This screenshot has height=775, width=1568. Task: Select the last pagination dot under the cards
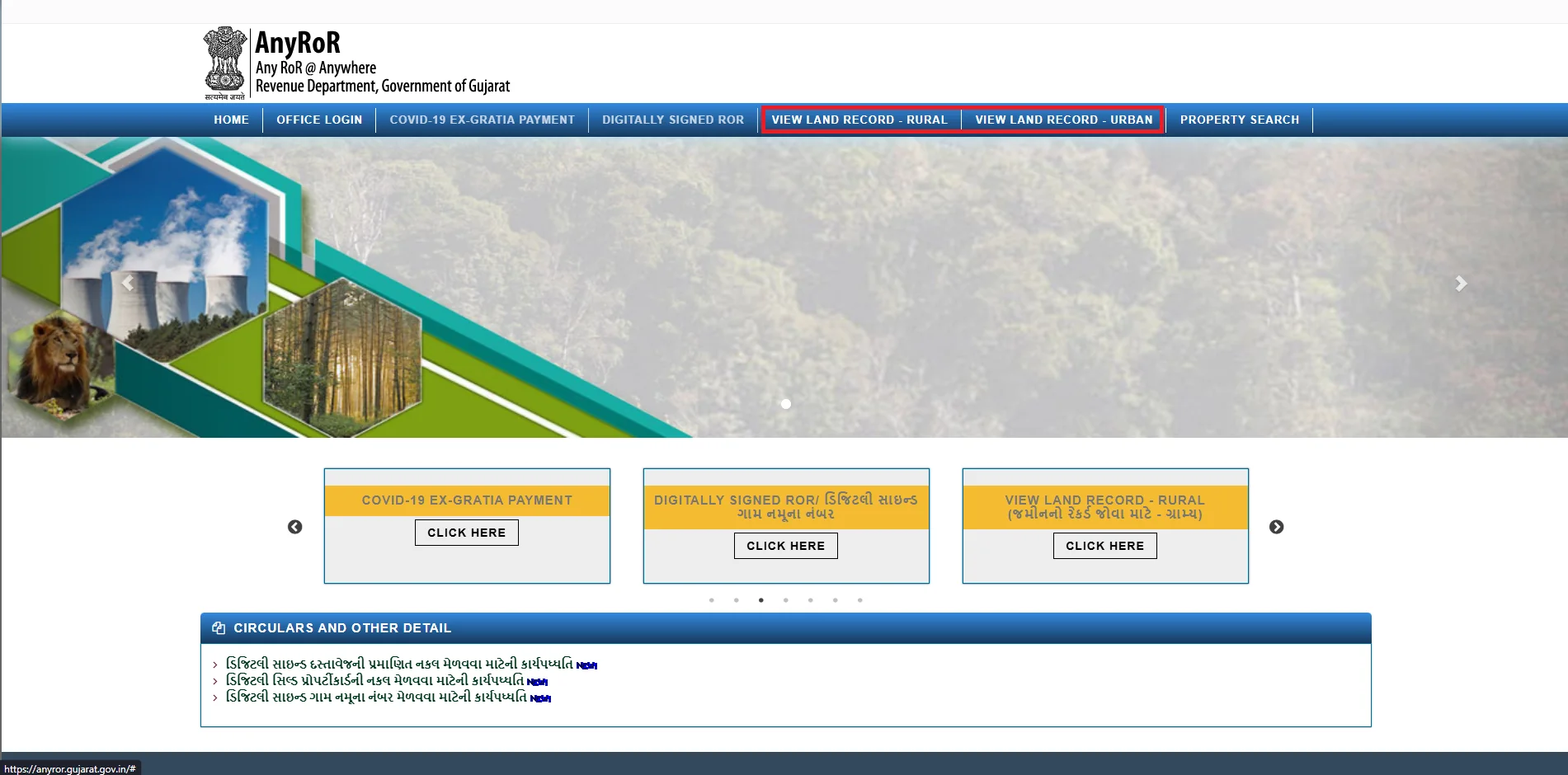coord(860,600)
